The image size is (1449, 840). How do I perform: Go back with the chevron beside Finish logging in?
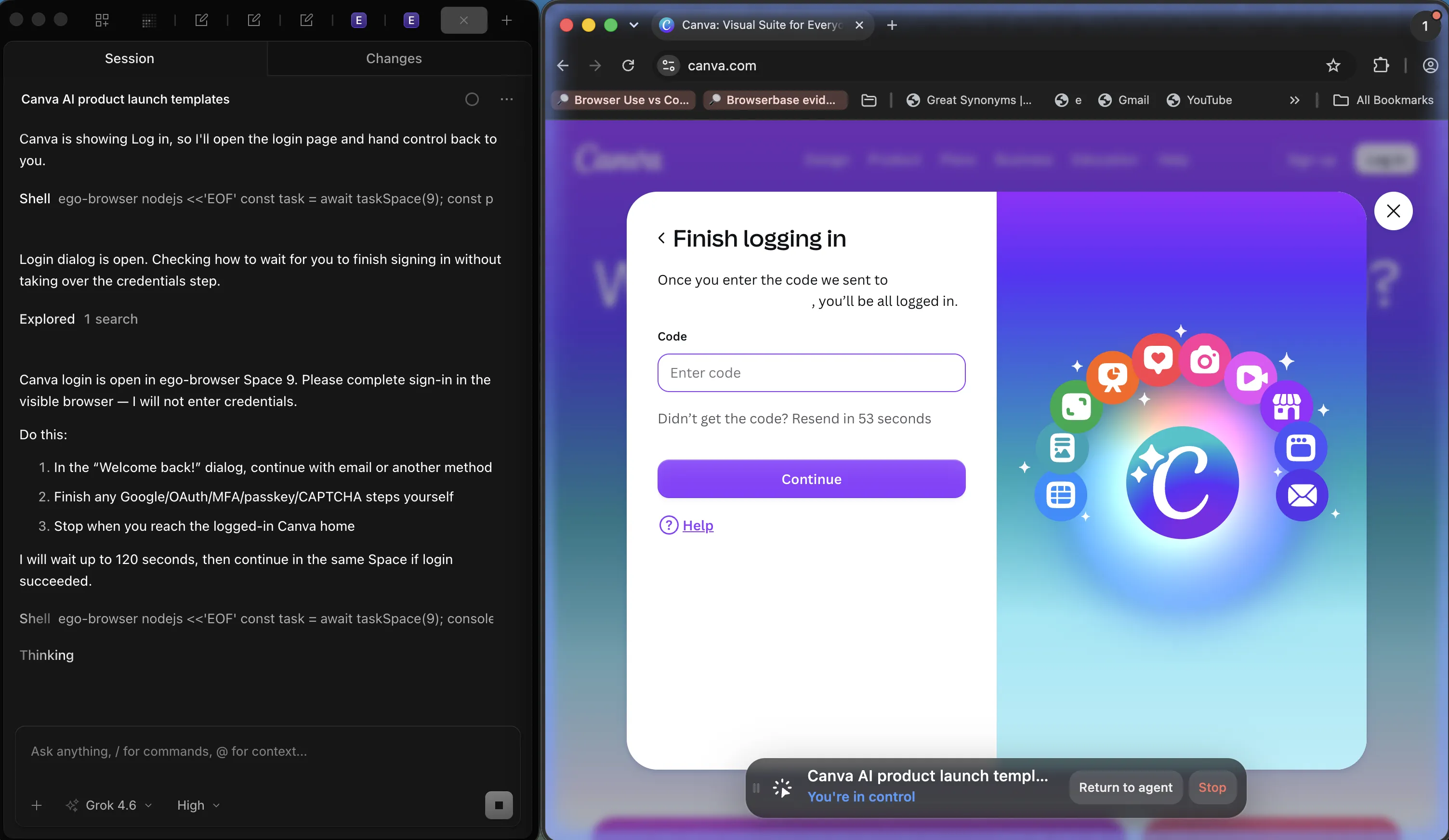[x=662, y=237]
